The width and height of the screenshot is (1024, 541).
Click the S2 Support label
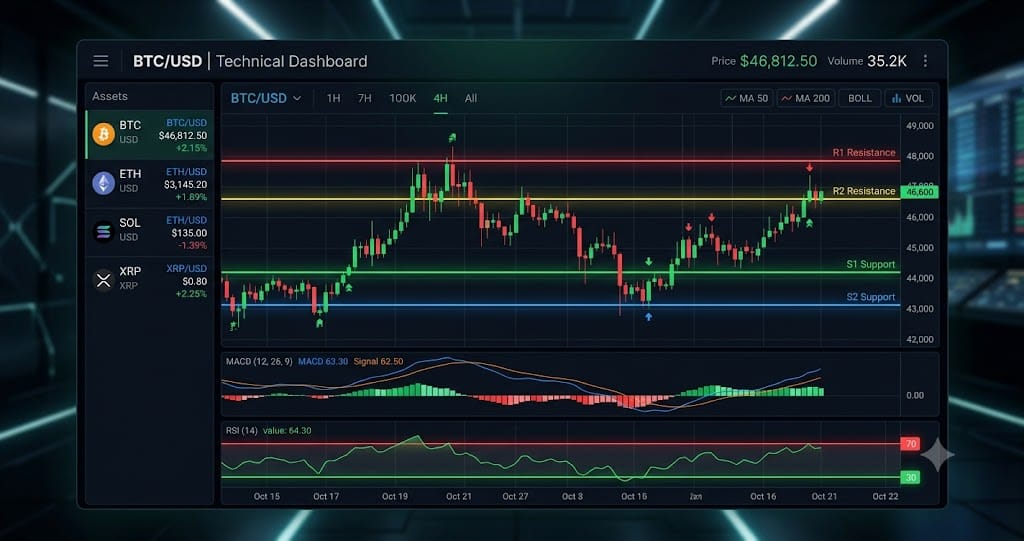pyautogui.click(x=871, y=297)
